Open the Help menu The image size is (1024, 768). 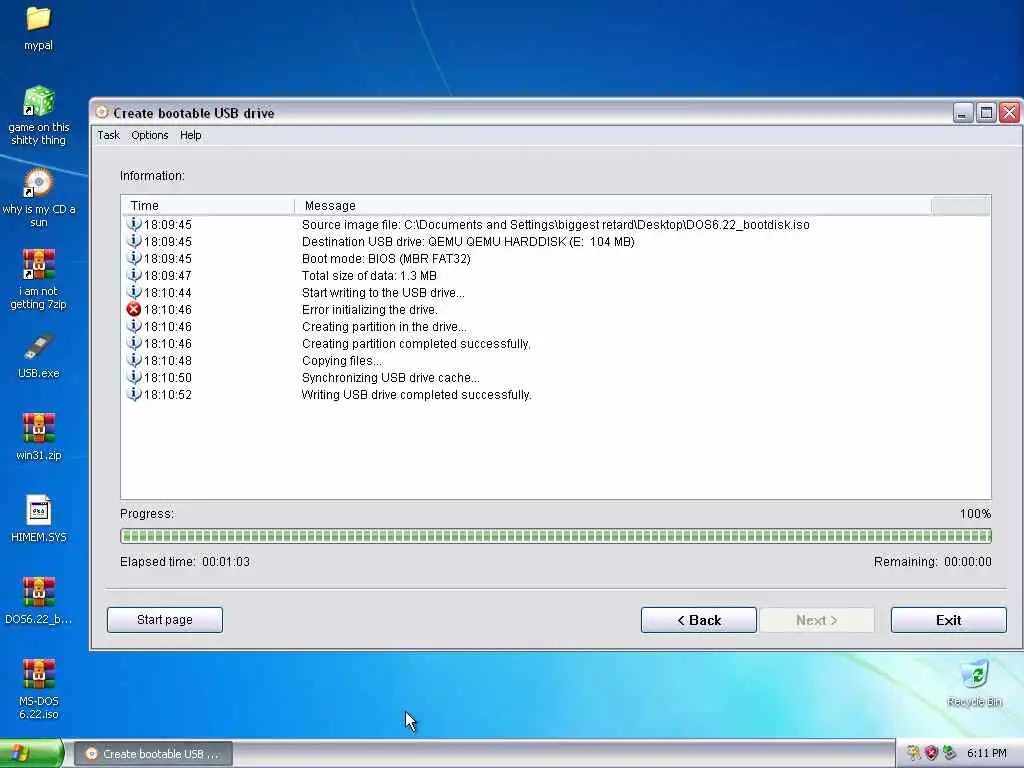tap(191, 135)
